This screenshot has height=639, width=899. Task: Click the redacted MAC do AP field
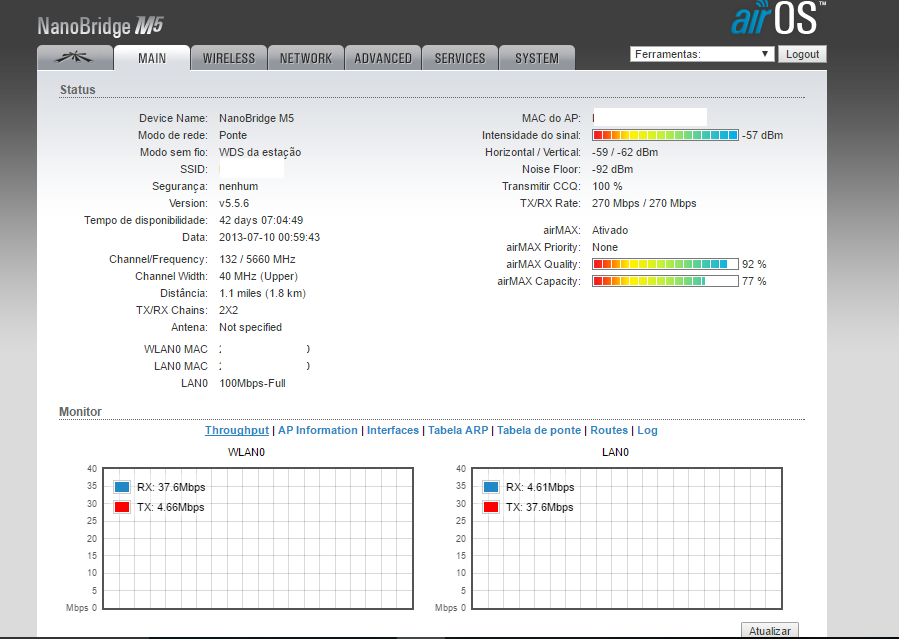pyautogui.click(x=650, y=117)
